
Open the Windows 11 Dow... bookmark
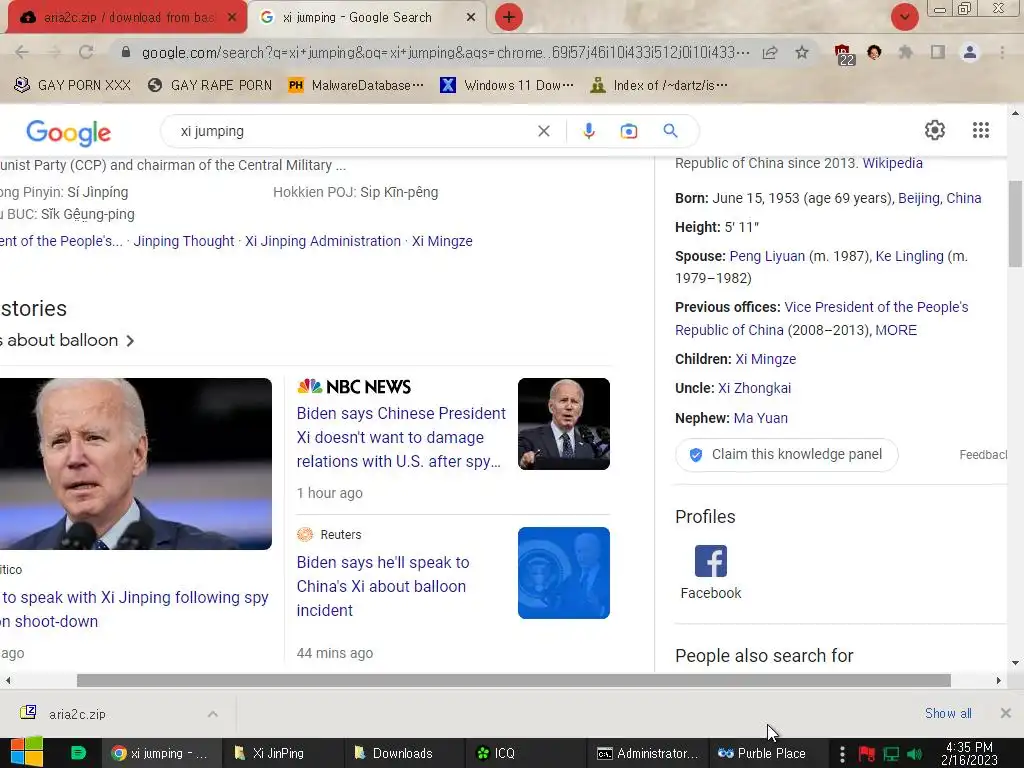507,85
